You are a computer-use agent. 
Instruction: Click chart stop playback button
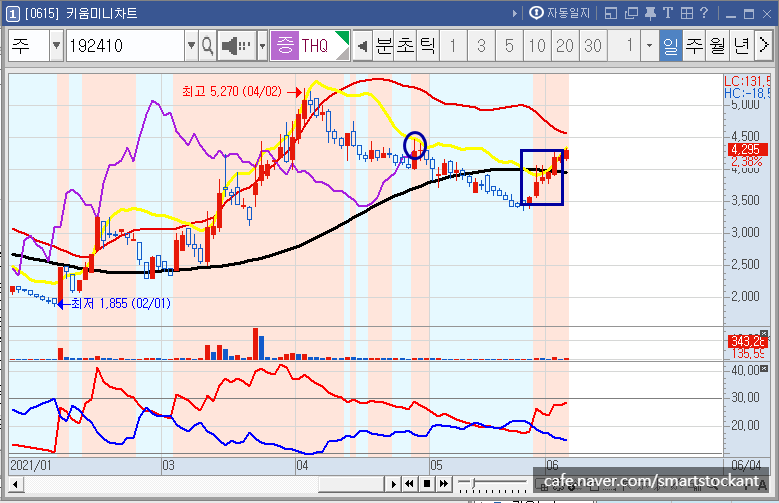[x=427, y=483]
